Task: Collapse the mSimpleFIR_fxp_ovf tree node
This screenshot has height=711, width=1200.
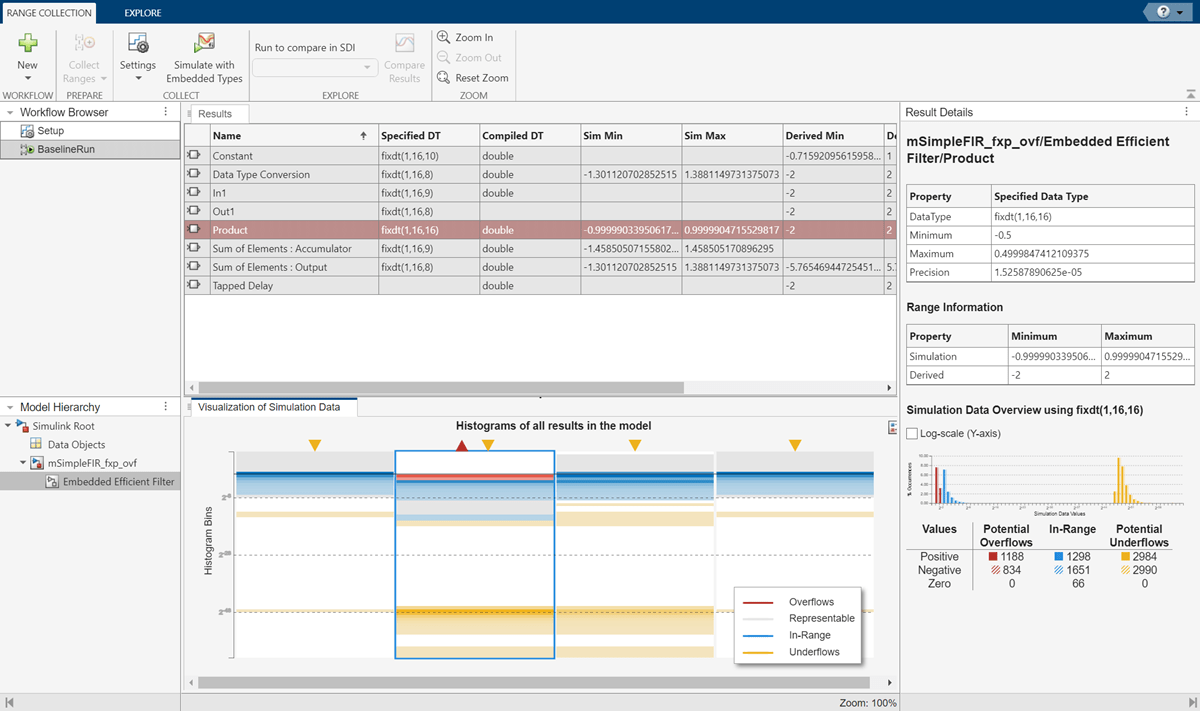Action: [23, 463]
